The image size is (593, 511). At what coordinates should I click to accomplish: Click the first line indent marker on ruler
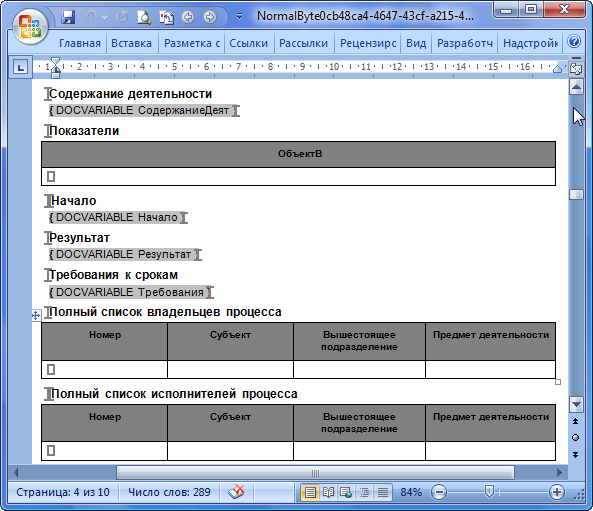[x=56, y=62]
